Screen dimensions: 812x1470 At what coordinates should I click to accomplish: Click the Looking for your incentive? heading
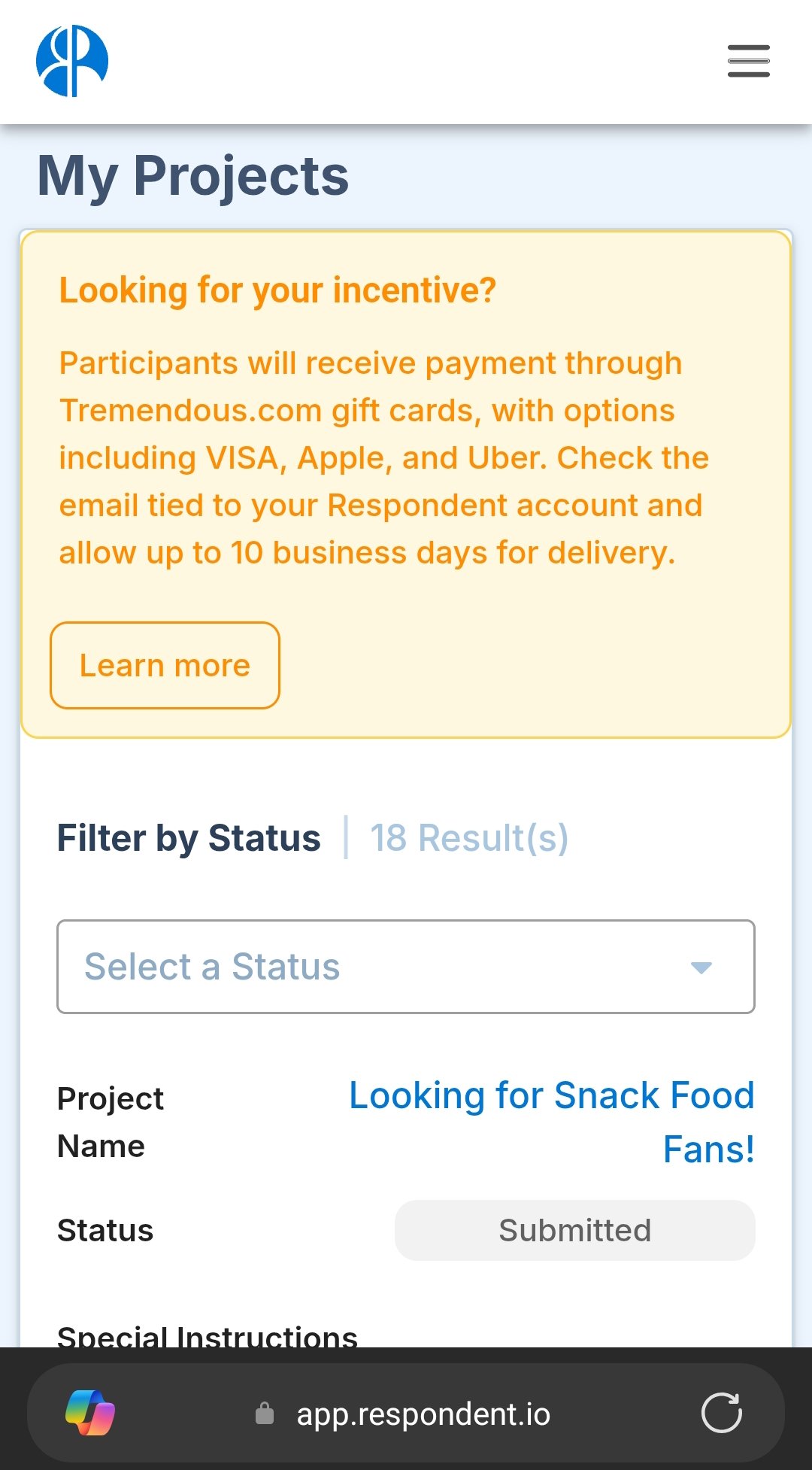277,290
